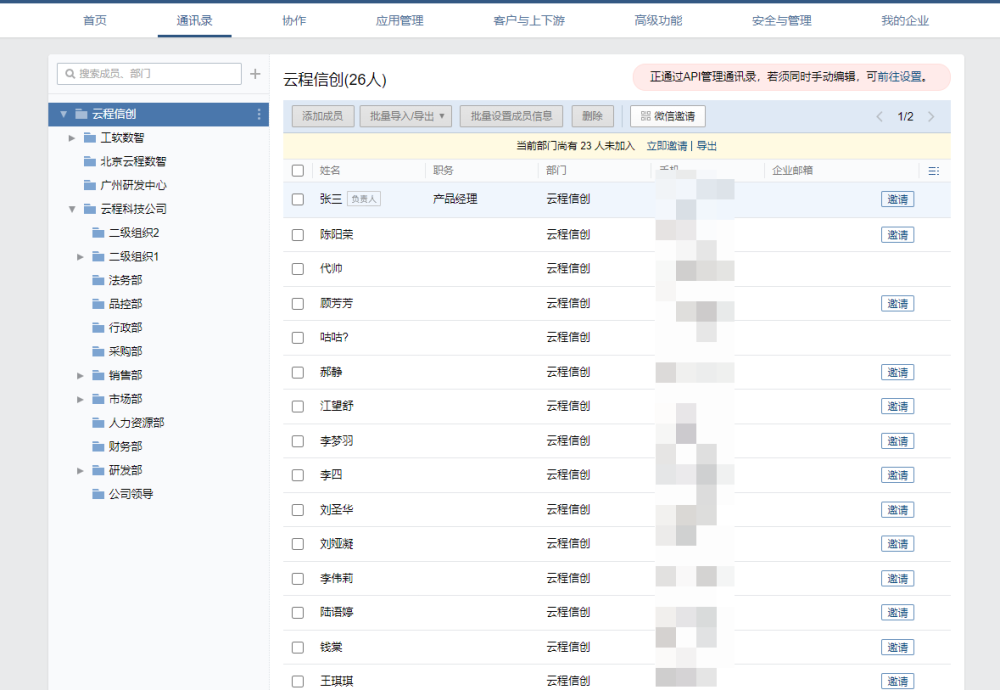
Task: Open the 批量导入/导出 dropdown
Action: click(406, 116)
